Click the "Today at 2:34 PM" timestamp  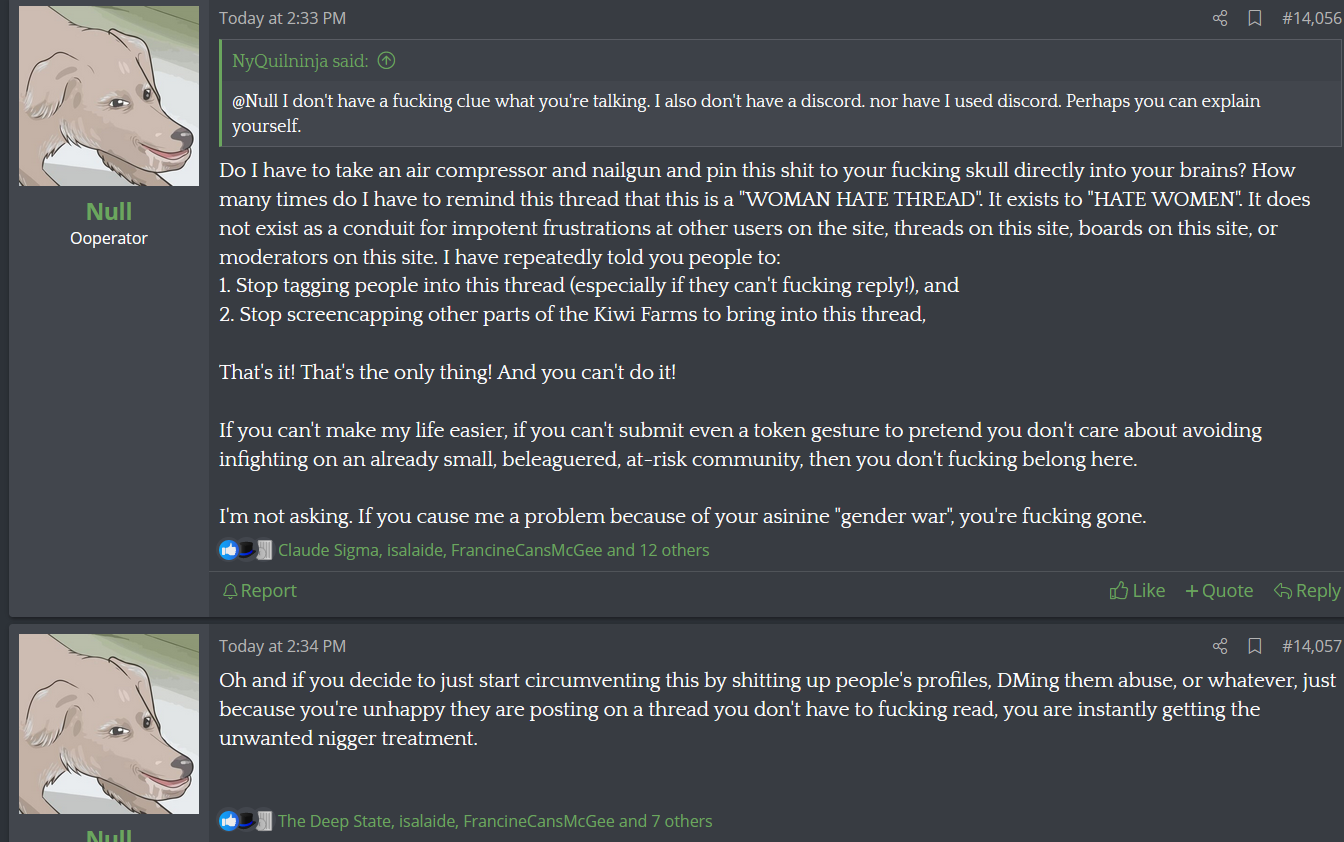[282, 646]
